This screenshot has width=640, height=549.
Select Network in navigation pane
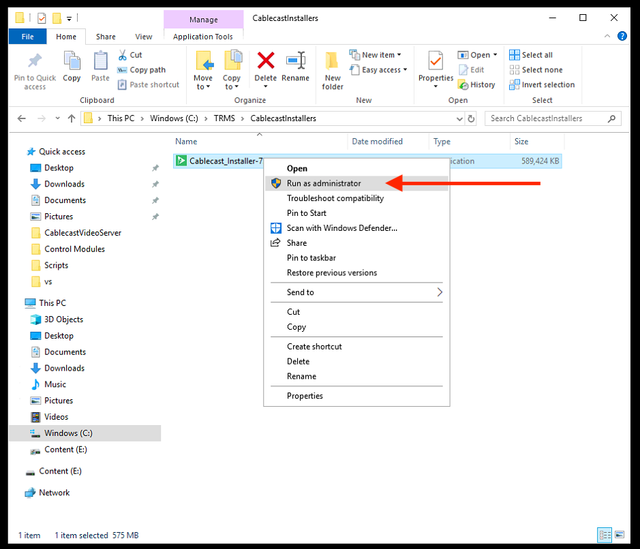point(54,493)
